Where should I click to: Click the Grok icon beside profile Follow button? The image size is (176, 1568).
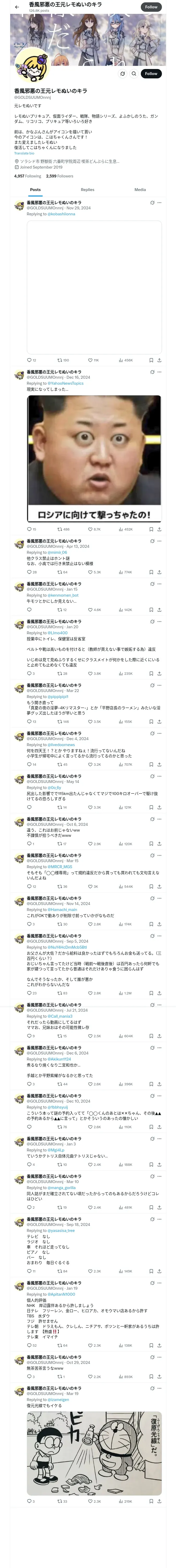pyautogui.click(x=122, y=74)
